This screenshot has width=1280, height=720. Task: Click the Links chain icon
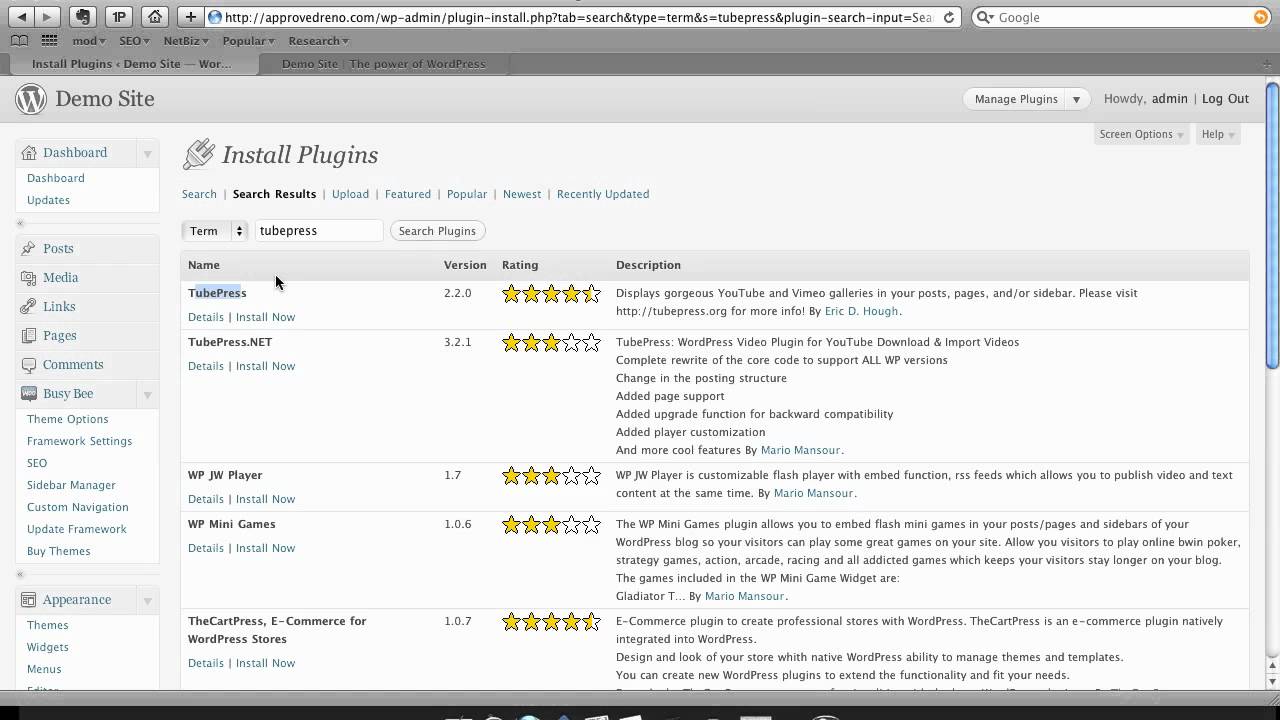(x=29, y=307)
